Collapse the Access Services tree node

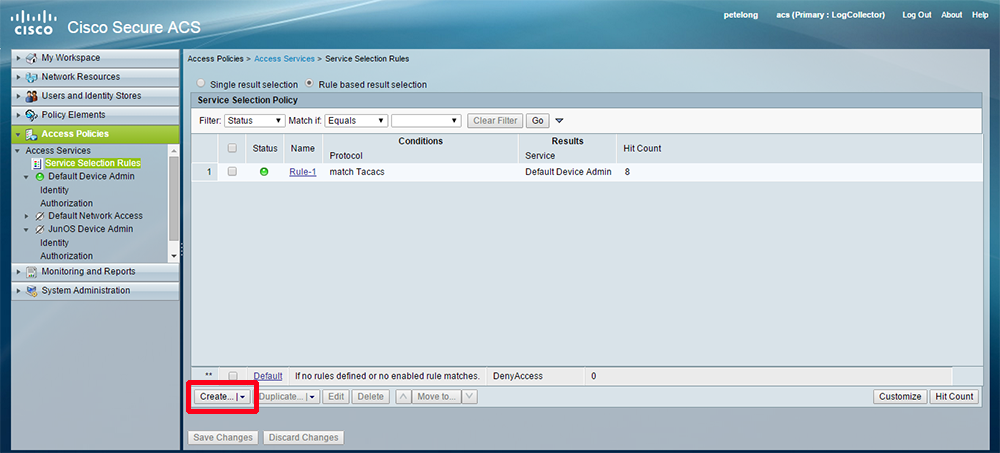(x=18, y=151)
